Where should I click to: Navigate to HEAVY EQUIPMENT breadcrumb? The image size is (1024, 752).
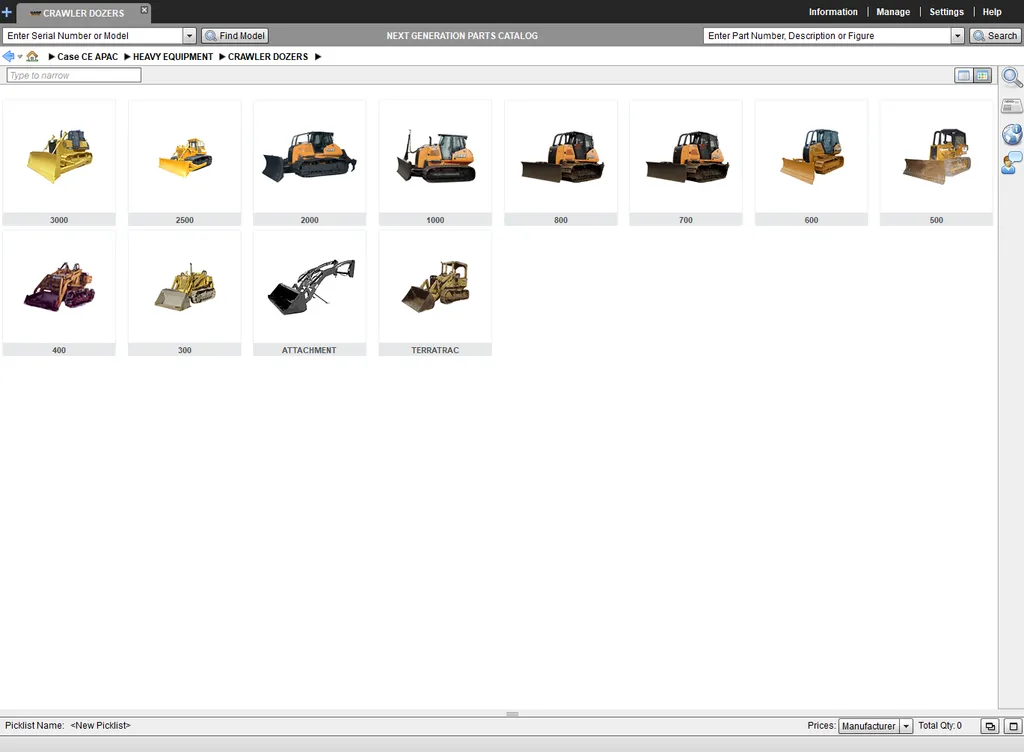173,57
